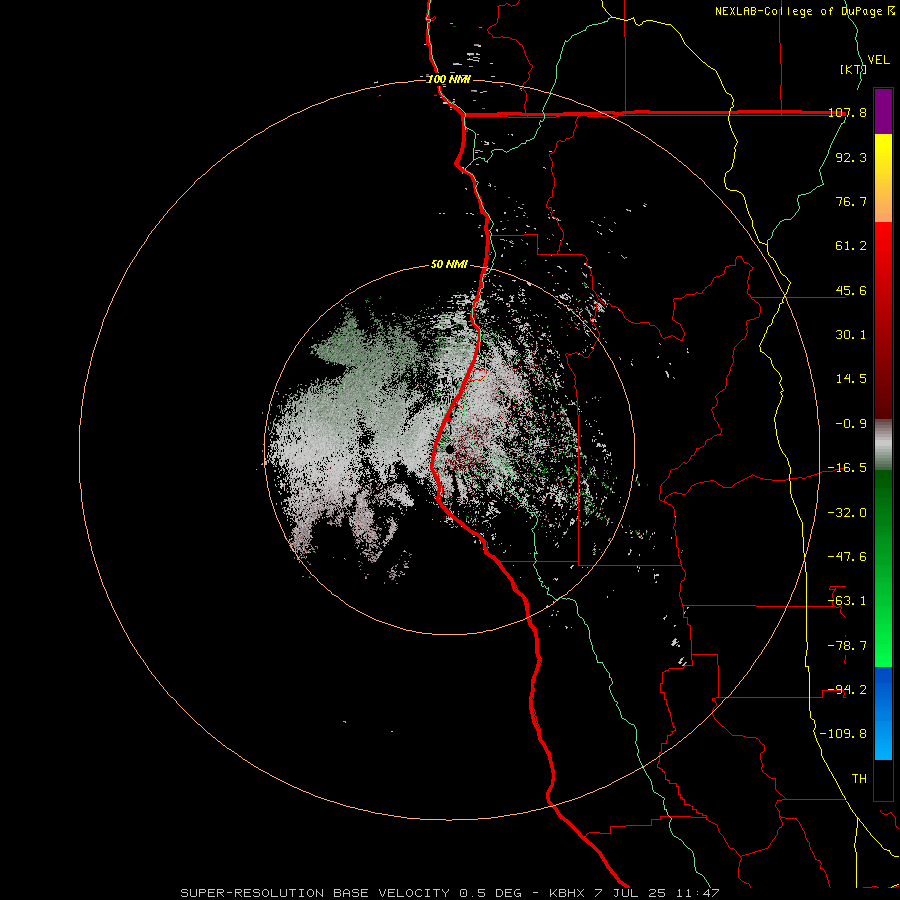900x900 pixels.
Task: Click the -0.9 legend value
Action: click(851, 424)
